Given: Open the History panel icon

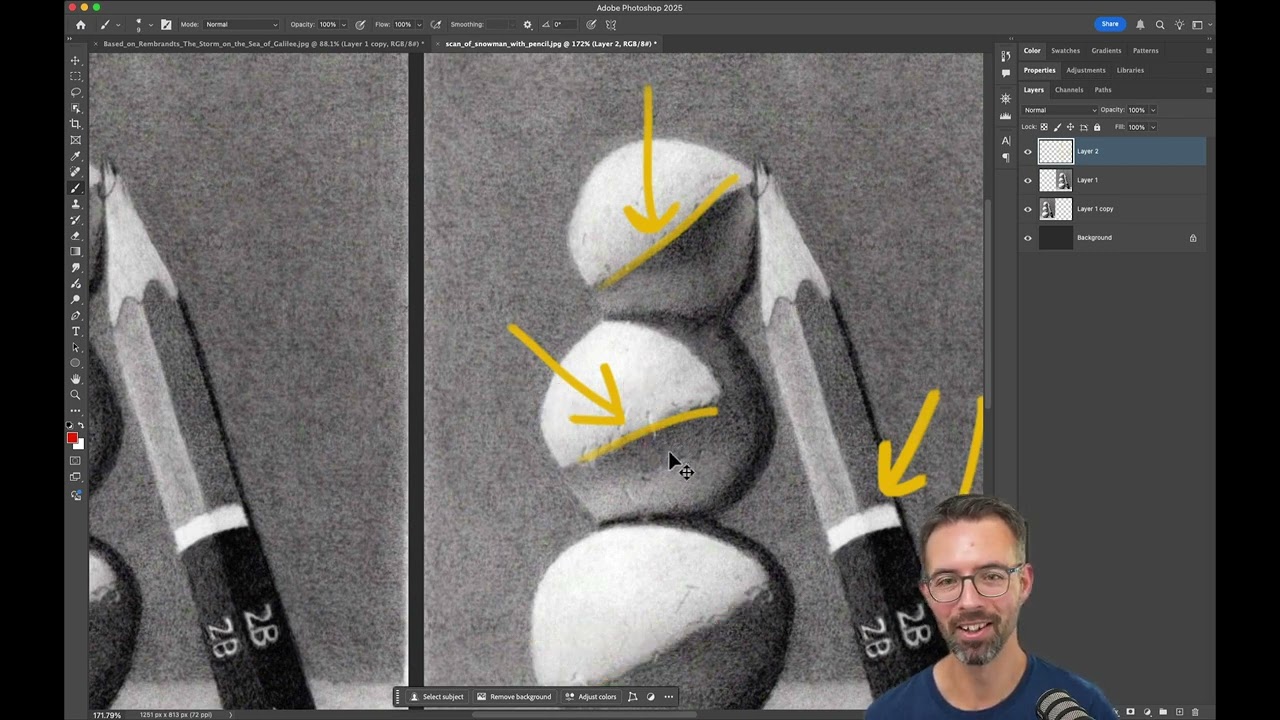Looking at the screenshot, I should (1005, 56).
